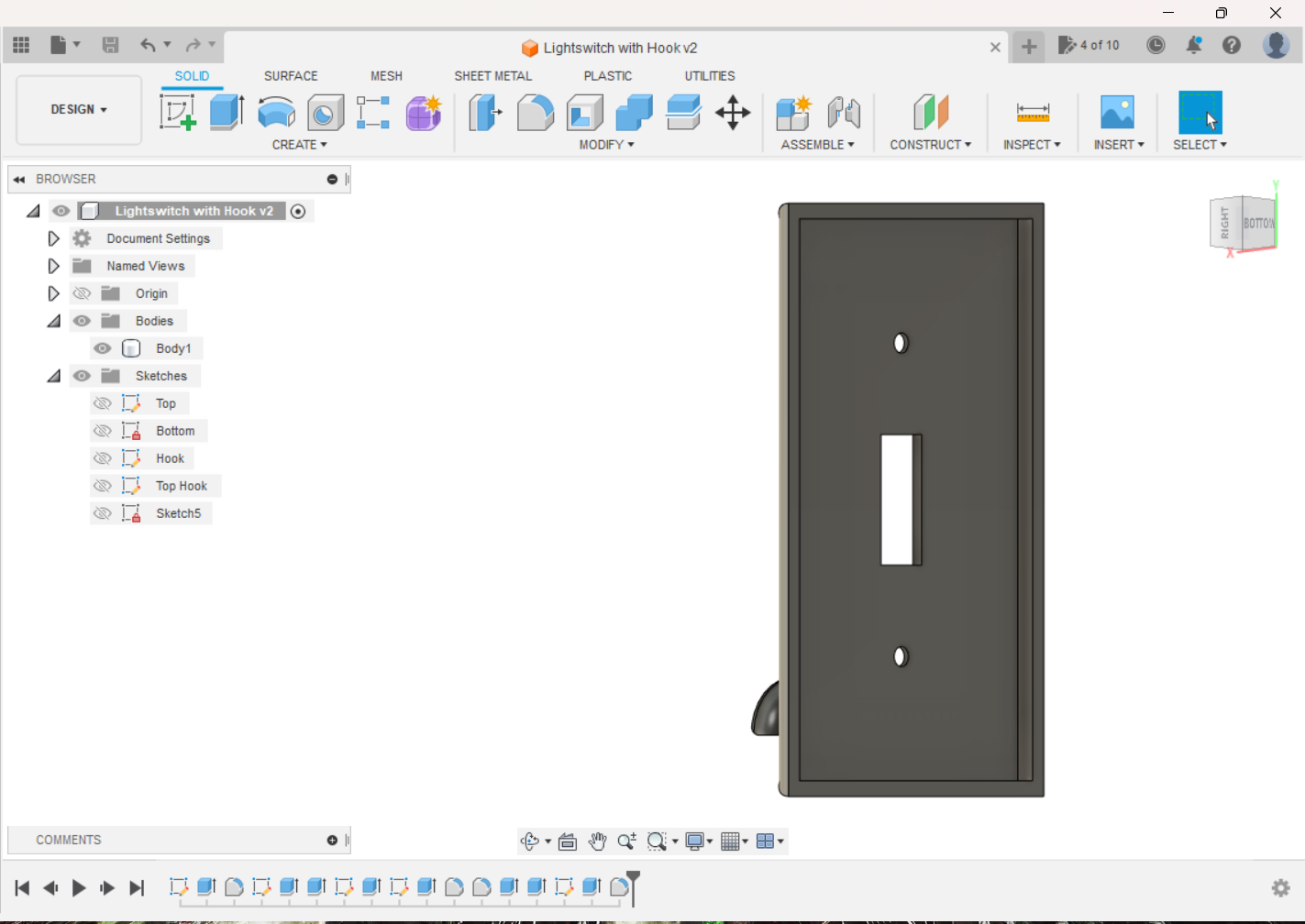Show Sketch5 via eye icon
Viewport: 1305px width, 924px height.
point(103,513)
